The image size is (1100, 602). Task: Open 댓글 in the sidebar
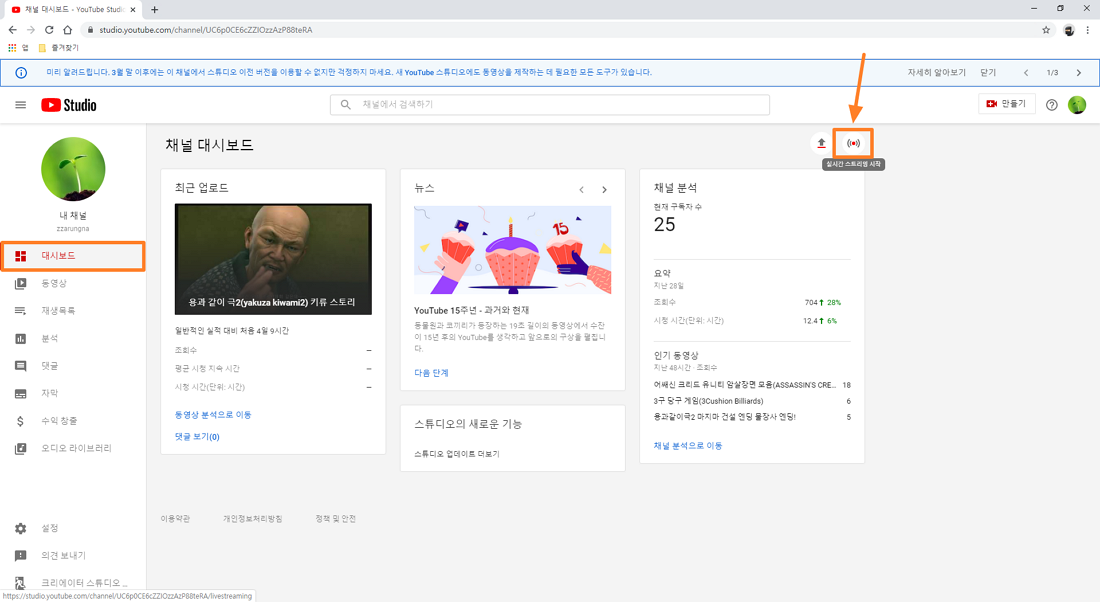coord(73,366)
